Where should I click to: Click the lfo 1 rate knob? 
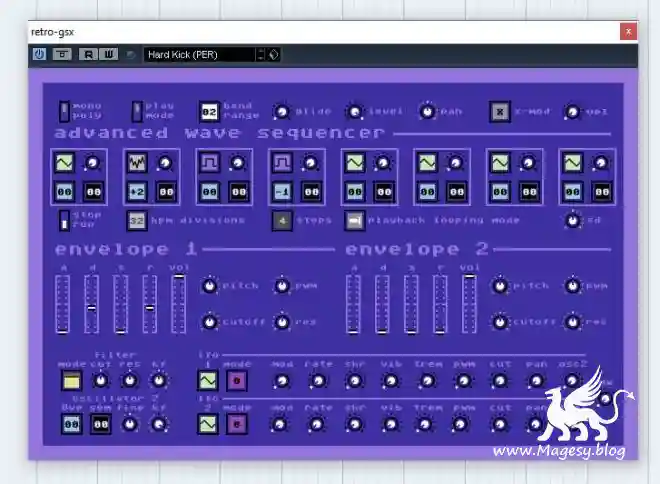click(318, 381)
